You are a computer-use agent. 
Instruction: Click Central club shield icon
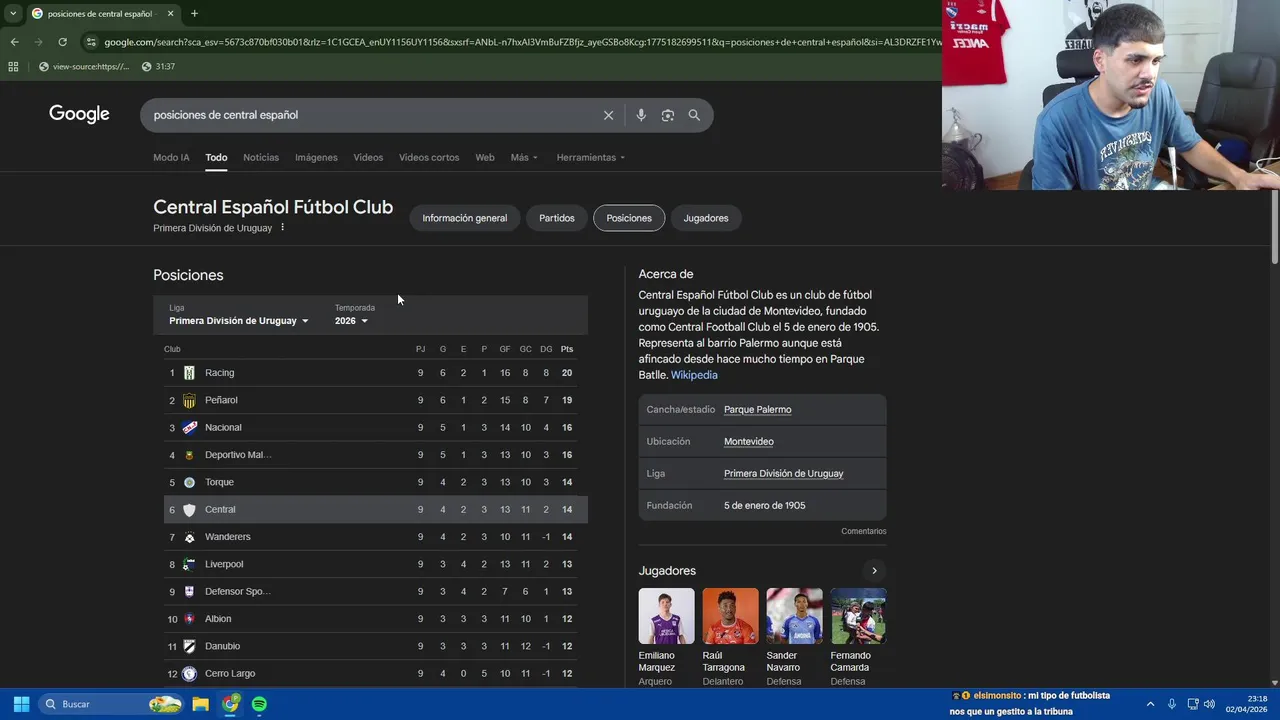[x=189, y=509]
